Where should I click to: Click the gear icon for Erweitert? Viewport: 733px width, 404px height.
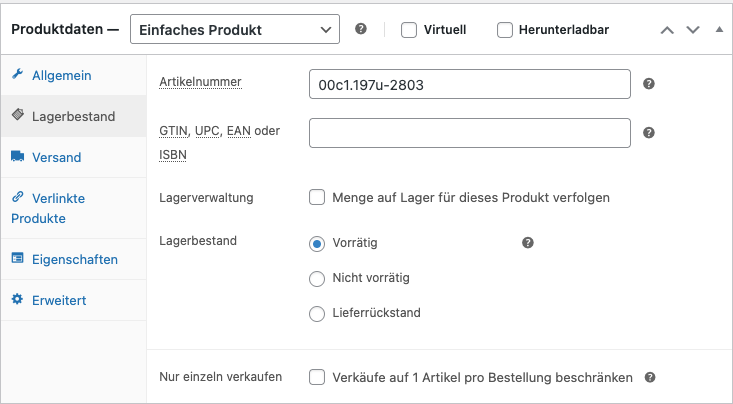click(x=17, y=300)
